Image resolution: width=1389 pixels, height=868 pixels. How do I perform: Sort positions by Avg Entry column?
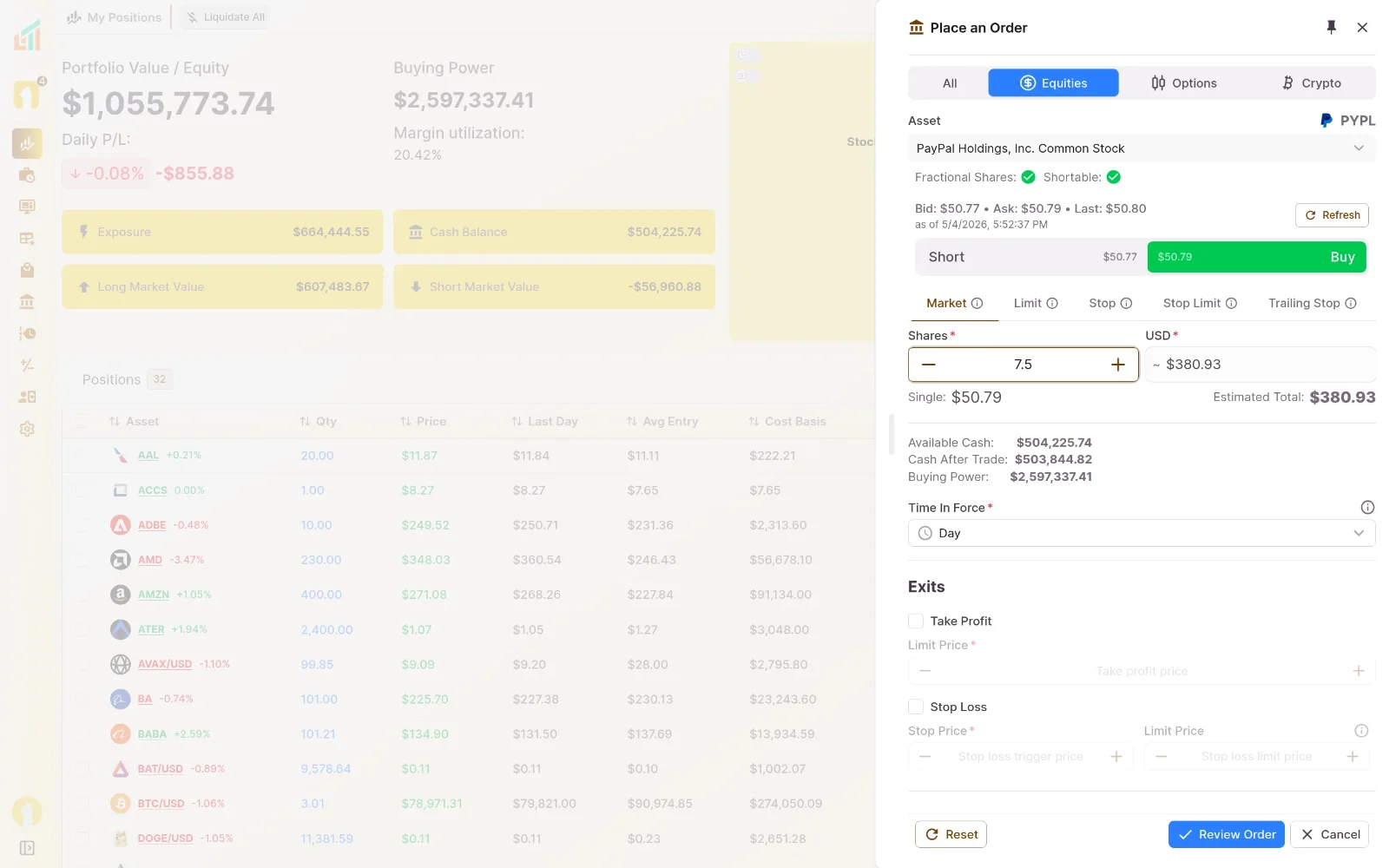[x=662, y=422]
